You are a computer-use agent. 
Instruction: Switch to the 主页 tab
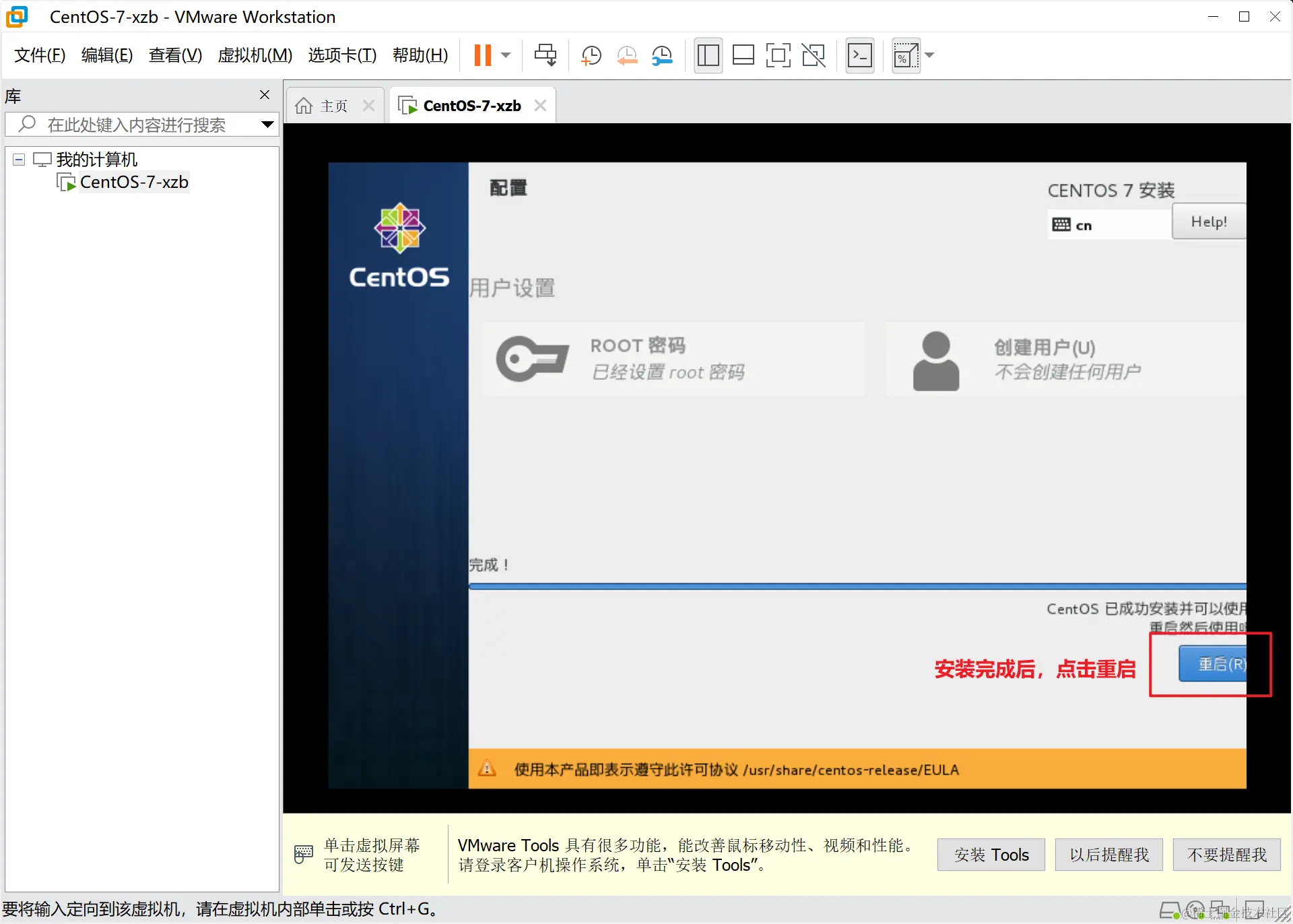coord(333,106)
